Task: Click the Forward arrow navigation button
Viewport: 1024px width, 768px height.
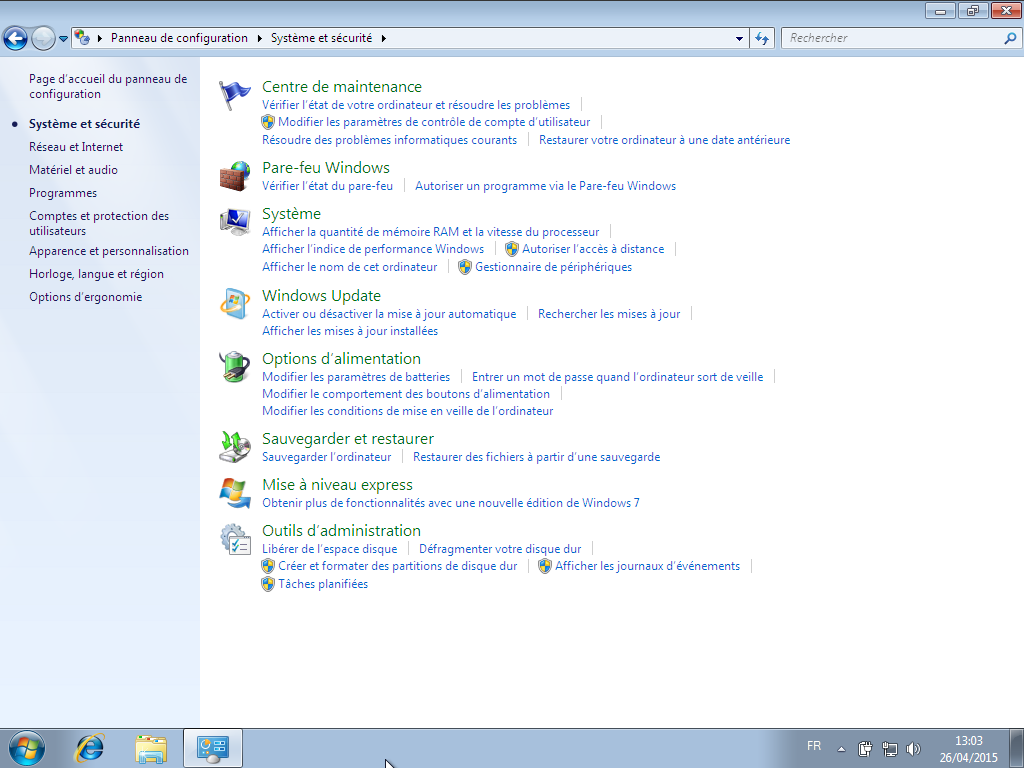Action: (43, 38)
